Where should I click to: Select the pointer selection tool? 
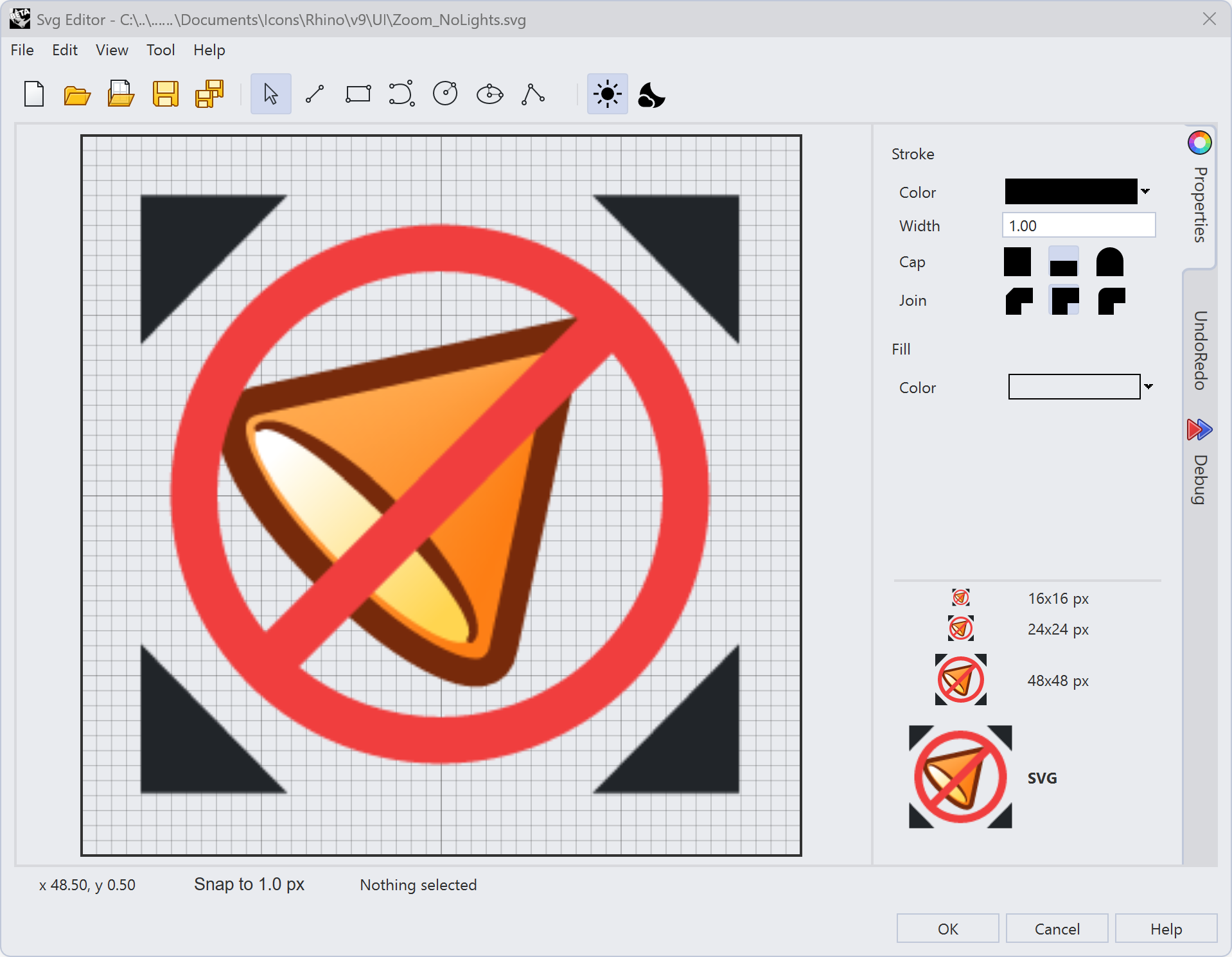[270, 94]
